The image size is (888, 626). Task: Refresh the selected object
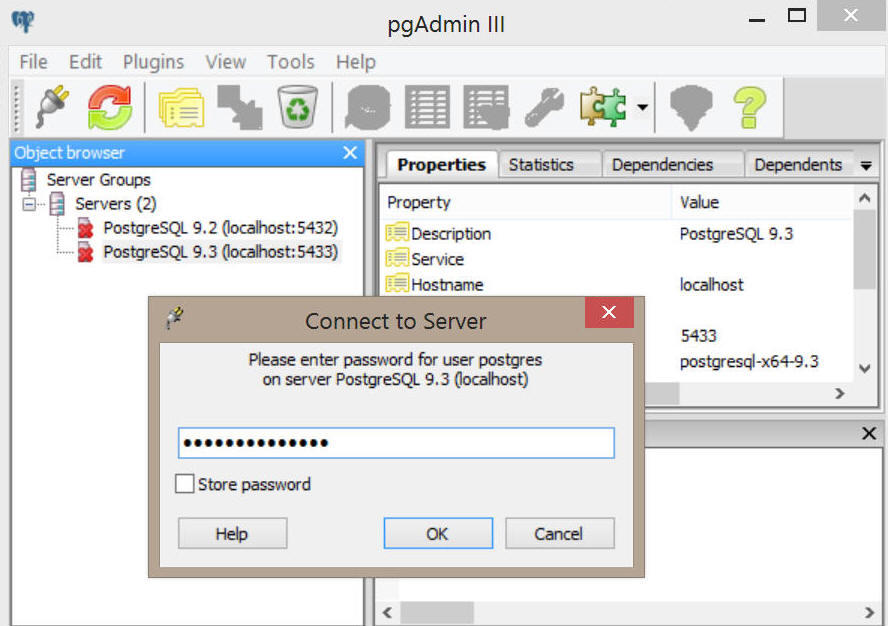[x=109, y=107]
